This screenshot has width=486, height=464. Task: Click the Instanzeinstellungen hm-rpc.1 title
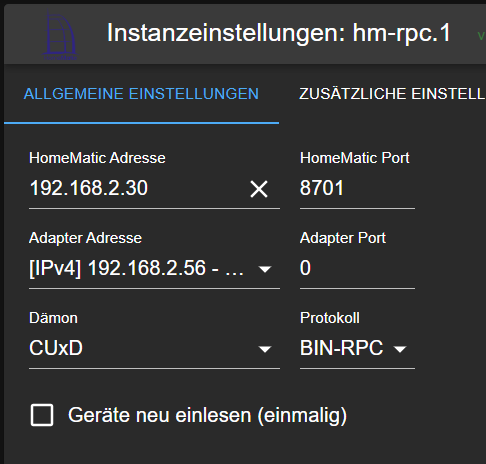click(279, 33)
